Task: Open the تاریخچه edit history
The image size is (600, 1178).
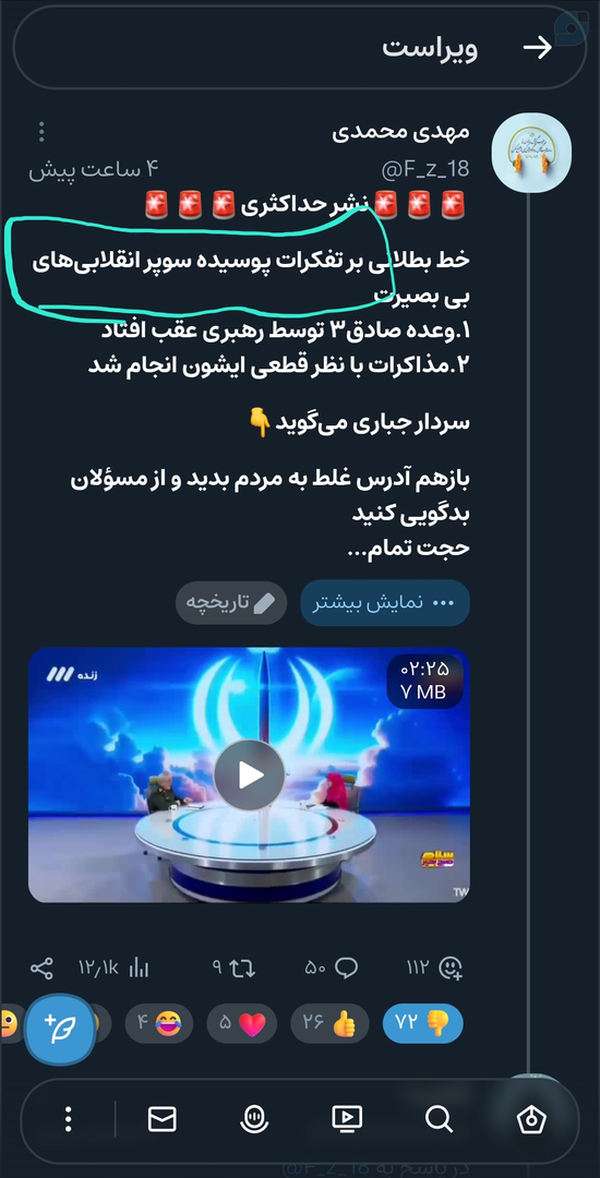Action: pos(231,603)
